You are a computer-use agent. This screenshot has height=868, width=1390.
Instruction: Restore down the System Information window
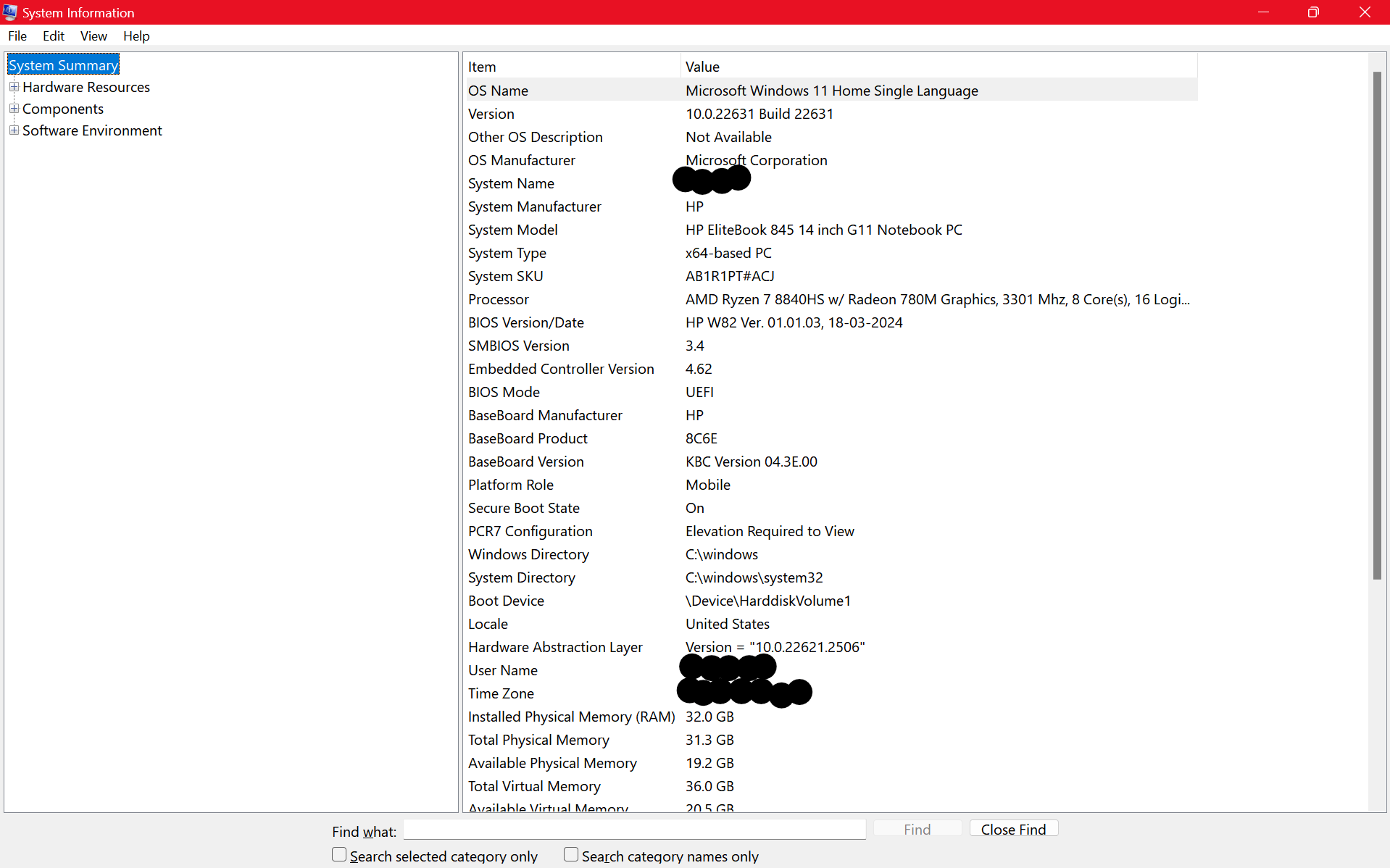pos(1313,12)
